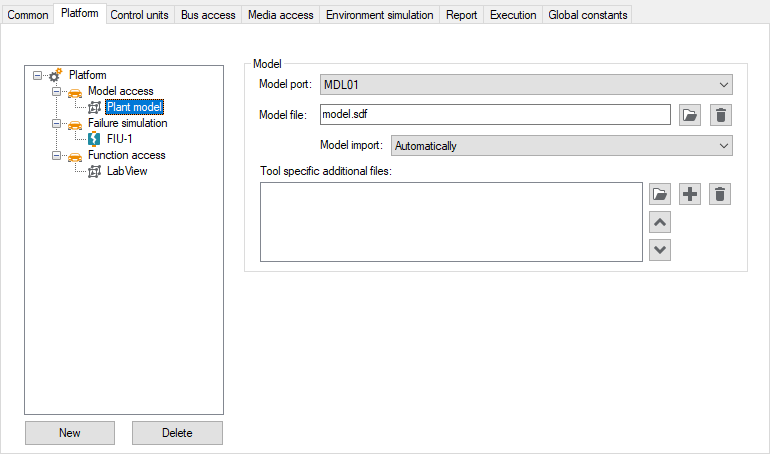The width and height of the screenshot is (770, 454).
Task: Browse for the model file
Action: click(x=689, y=115)
